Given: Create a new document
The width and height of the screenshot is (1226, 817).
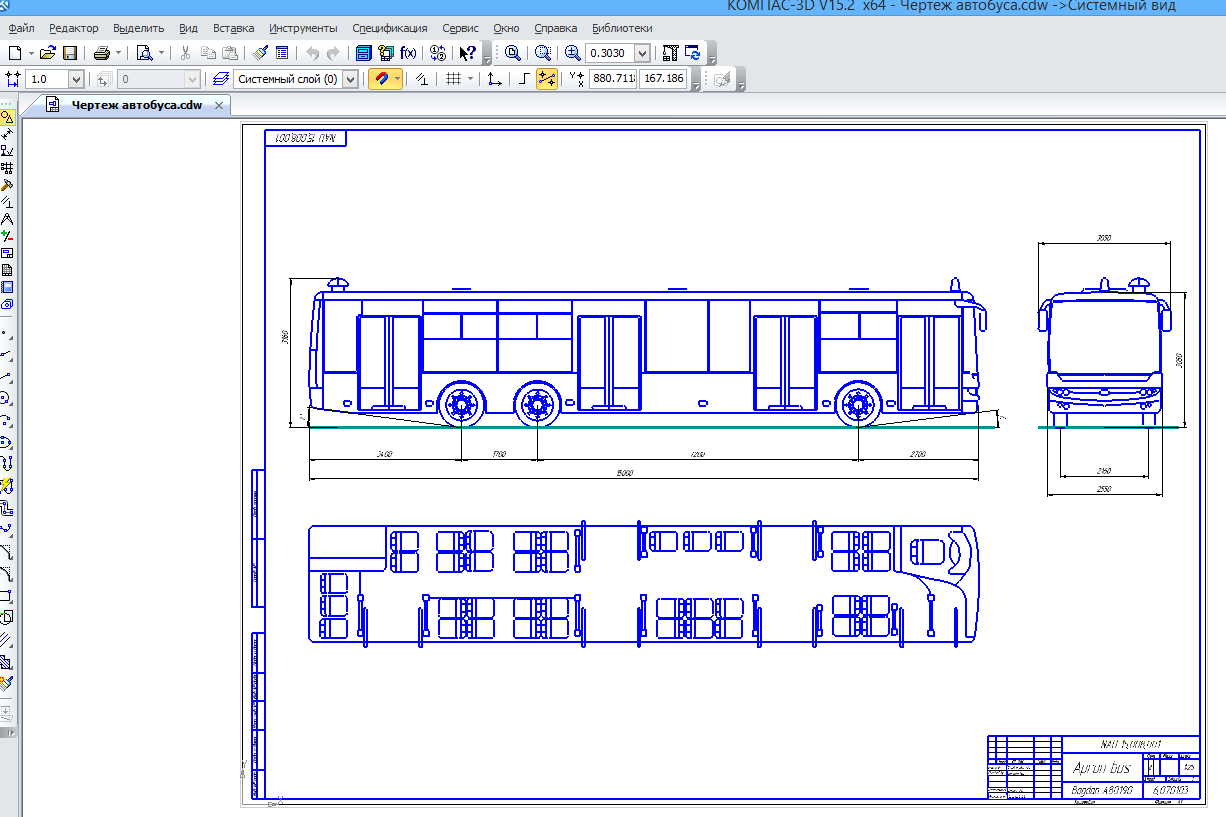Looking at the screenshot, I should point(15,53).
